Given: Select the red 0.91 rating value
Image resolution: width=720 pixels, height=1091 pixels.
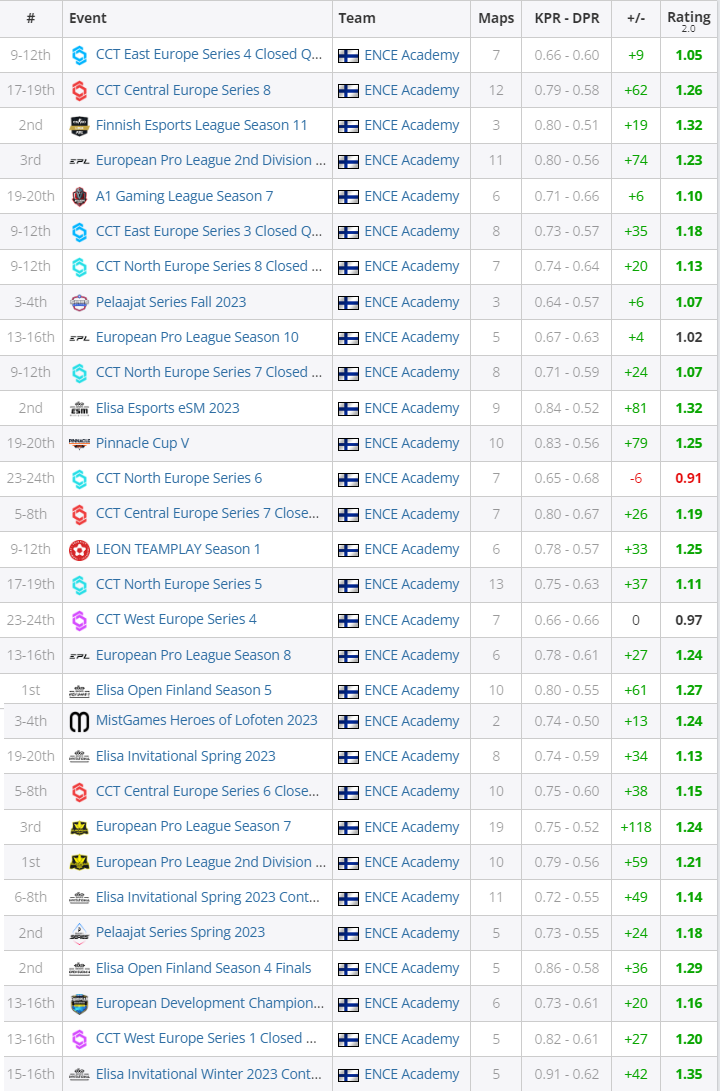Looking at the screenshot, I should pos(689,479).
